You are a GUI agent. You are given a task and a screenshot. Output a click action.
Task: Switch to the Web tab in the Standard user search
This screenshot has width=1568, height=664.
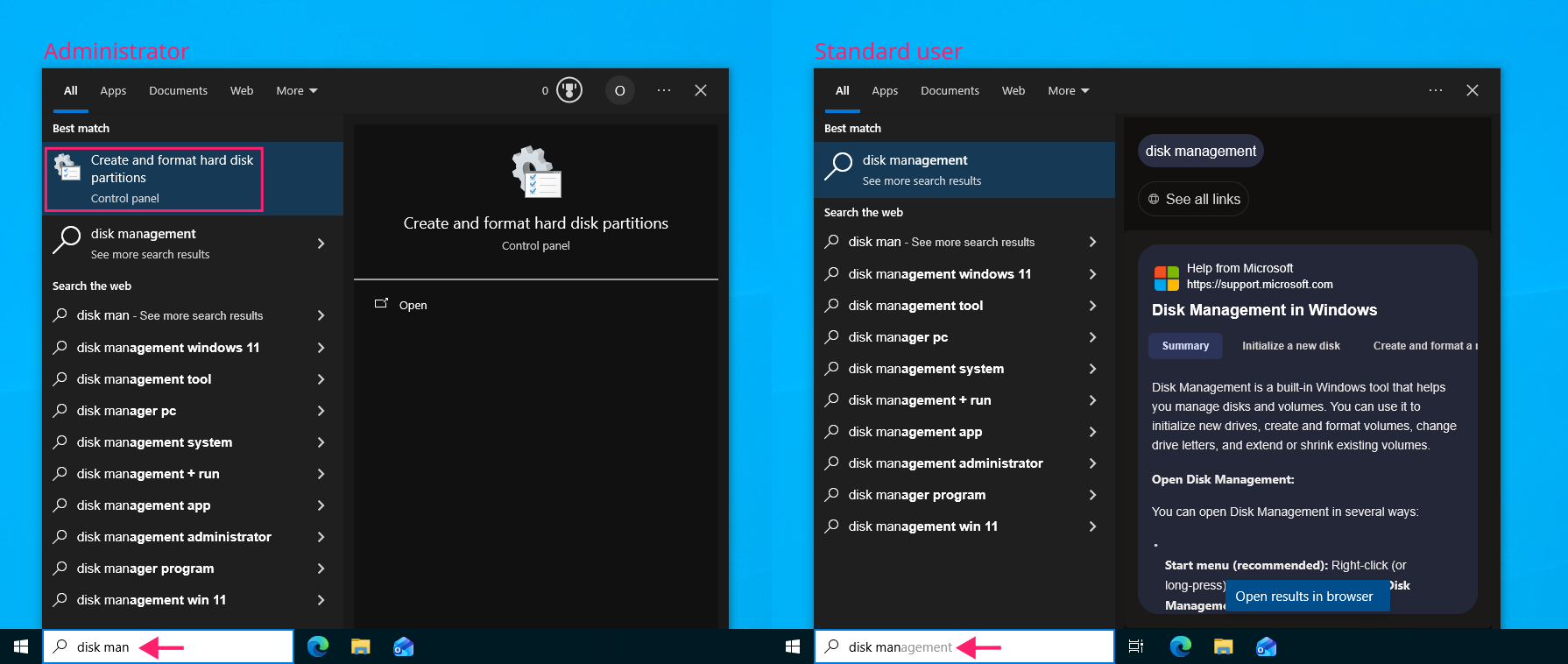[x=1014, y=91]
